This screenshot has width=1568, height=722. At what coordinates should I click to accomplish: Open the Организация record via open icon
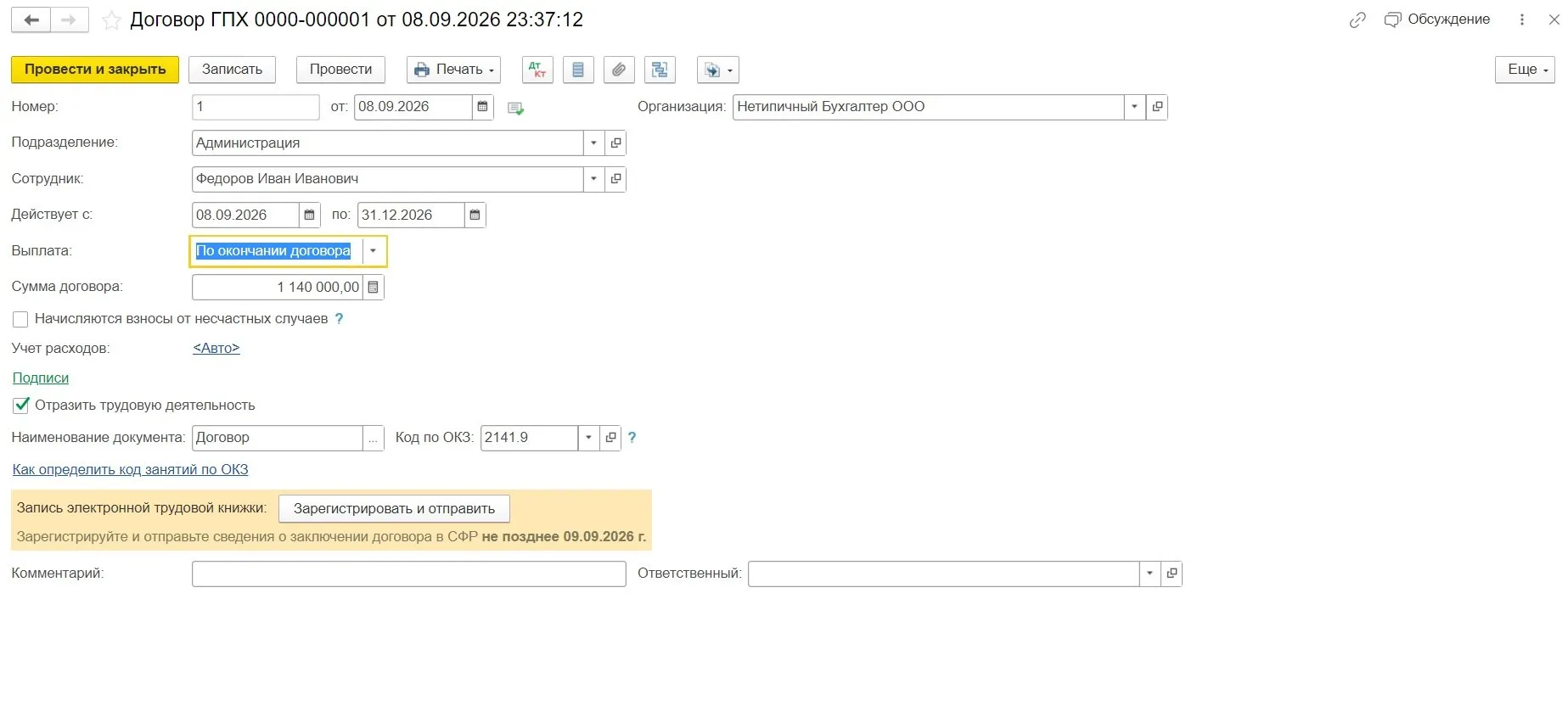[x=1157, y=107]
